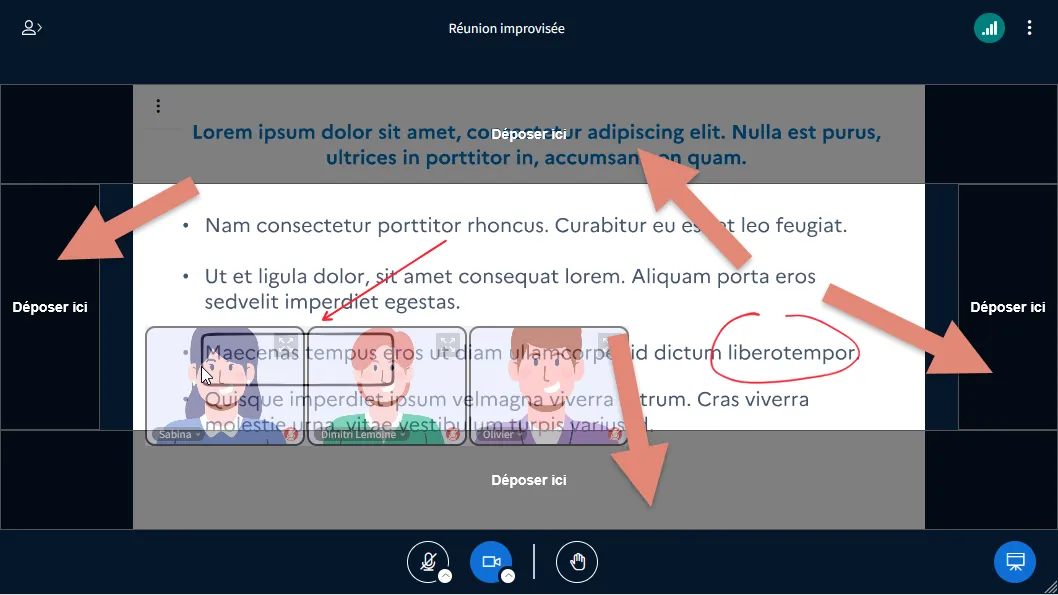Open the webcam settings chevron menu
Viewport: 1058px width, 595px height.
(508, 576)
